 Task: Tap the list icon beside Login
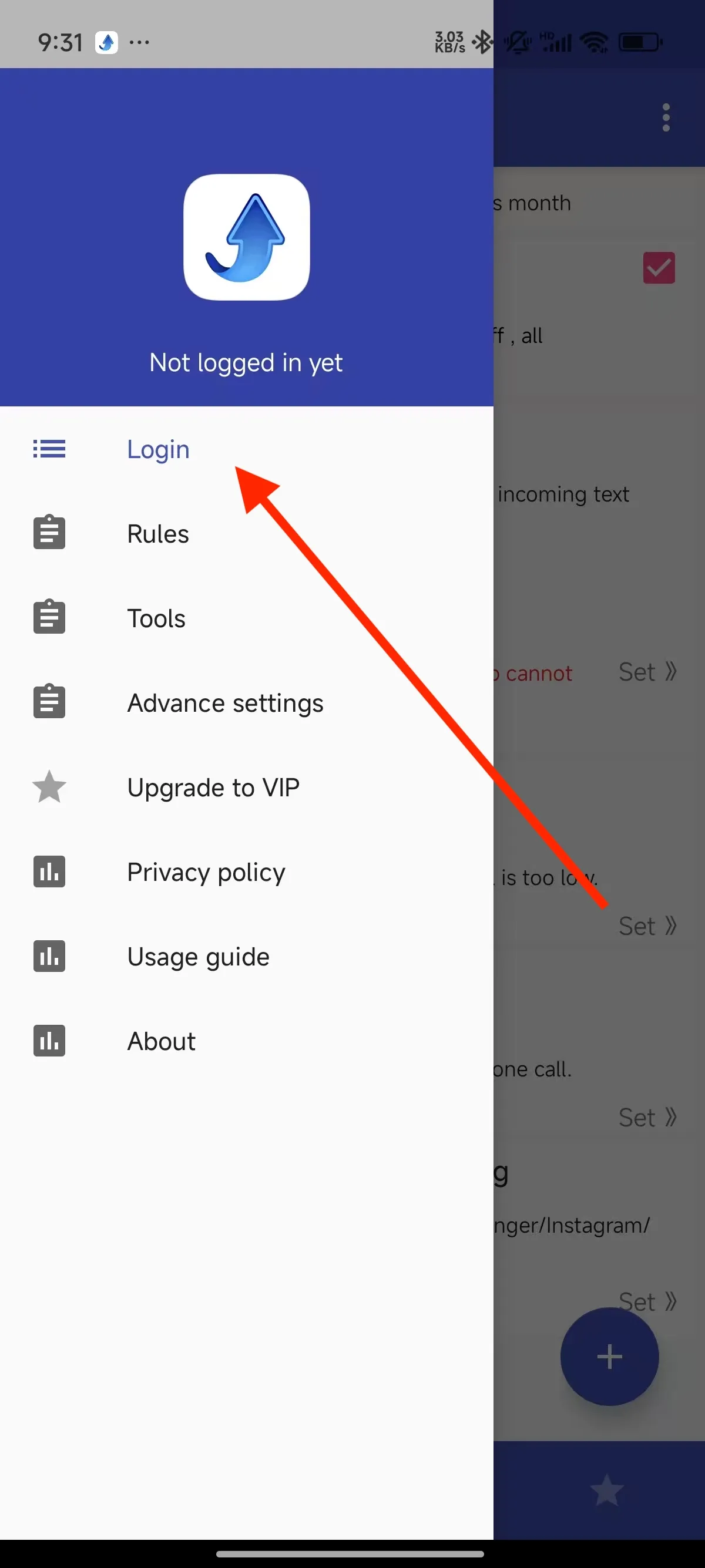[49, 449]
